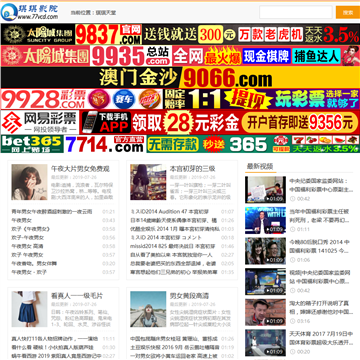Open the bet365 7714.com banner
The width and height of the screenshot is (360, 360).
click(180, 144)
